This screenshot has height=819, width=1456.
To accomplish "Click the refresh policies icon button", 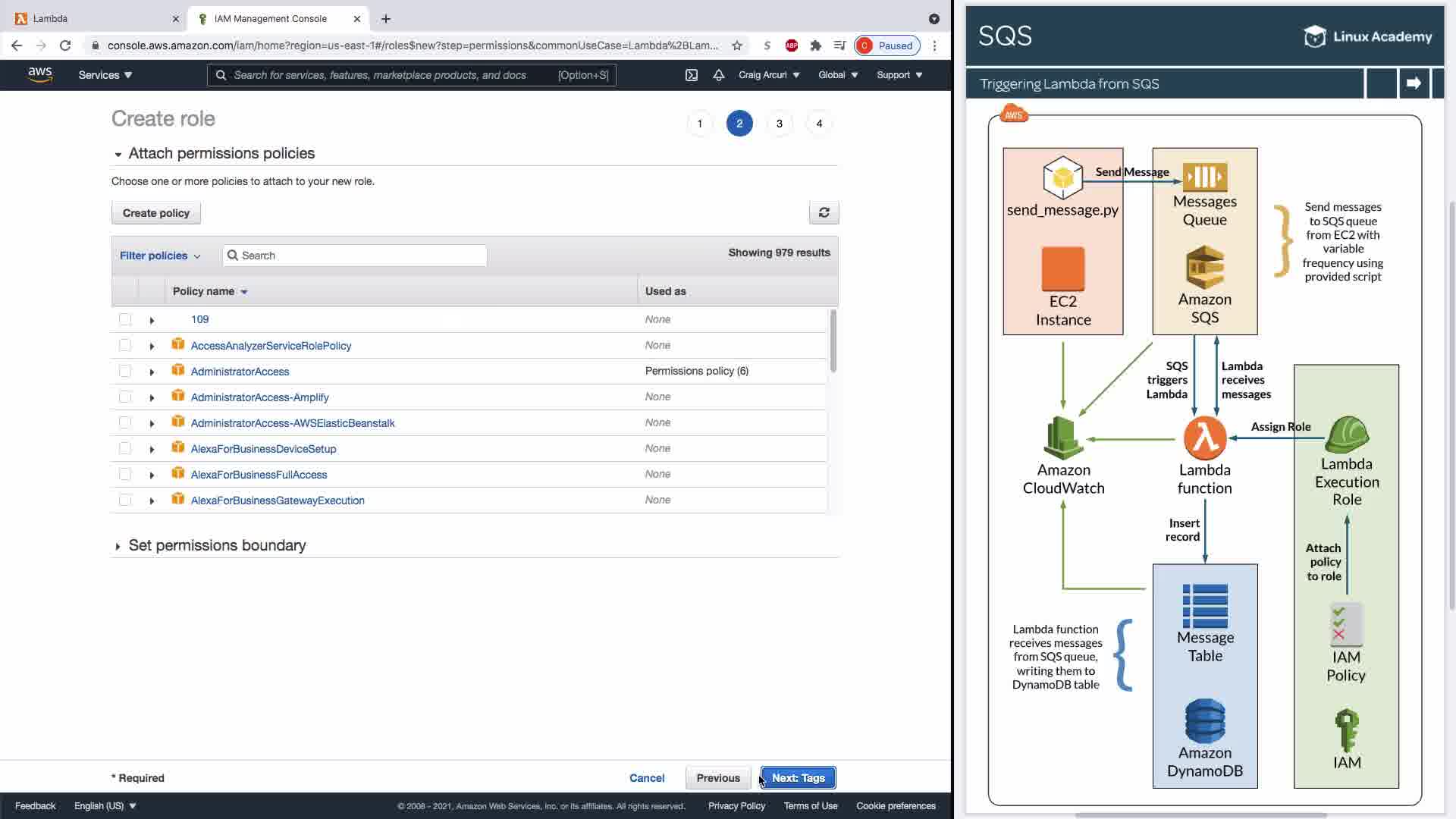I will coord(824,213).
